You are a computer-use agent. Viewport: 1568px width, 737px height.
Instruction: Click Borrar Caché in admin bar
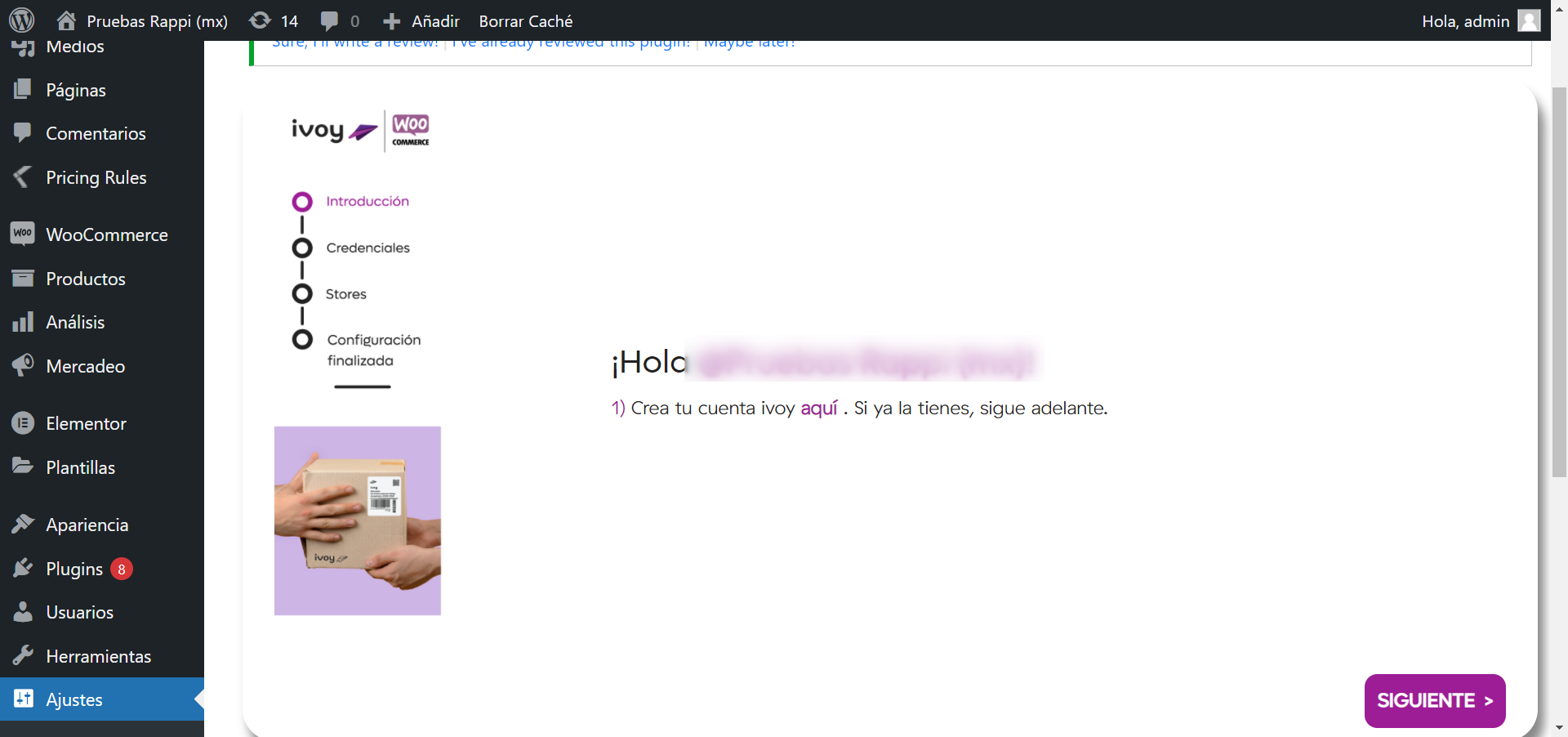coord(526,21)
